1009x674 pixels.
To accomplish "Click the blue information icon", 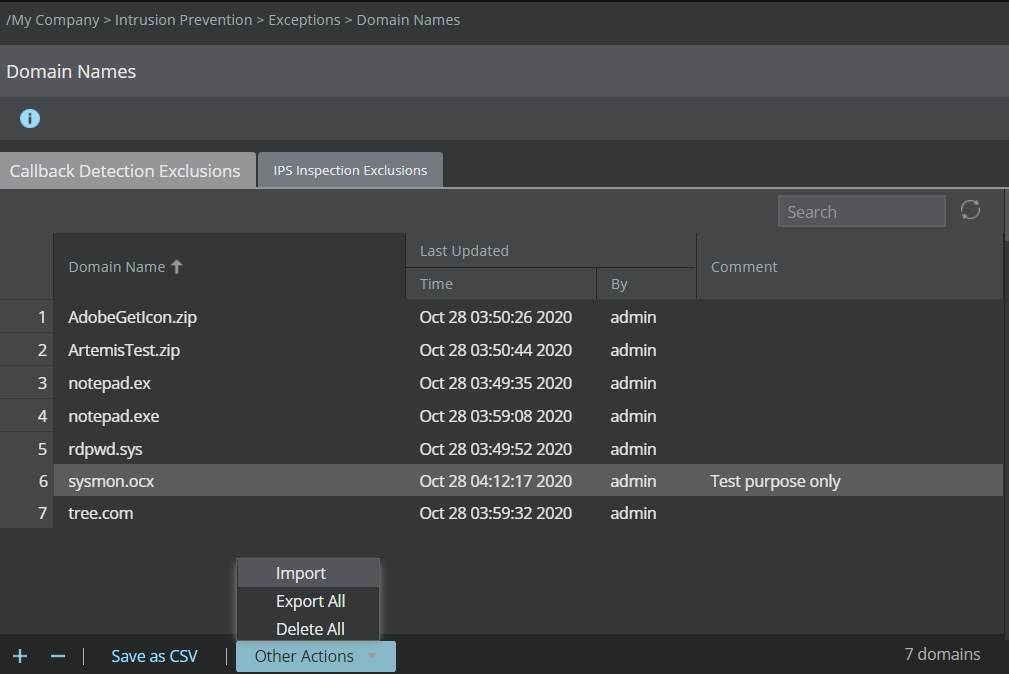I will click(30, 118).
